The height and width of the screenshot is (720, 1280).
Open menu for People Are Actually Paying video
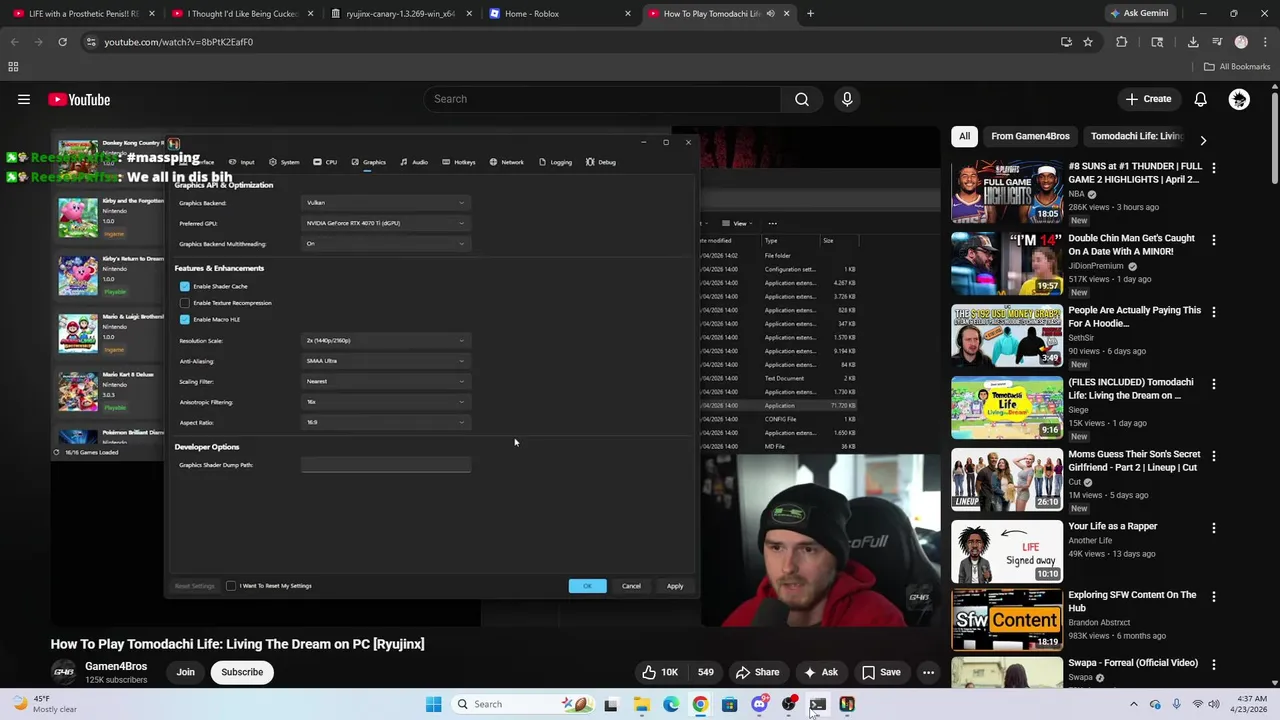(x=1214, y=312)
